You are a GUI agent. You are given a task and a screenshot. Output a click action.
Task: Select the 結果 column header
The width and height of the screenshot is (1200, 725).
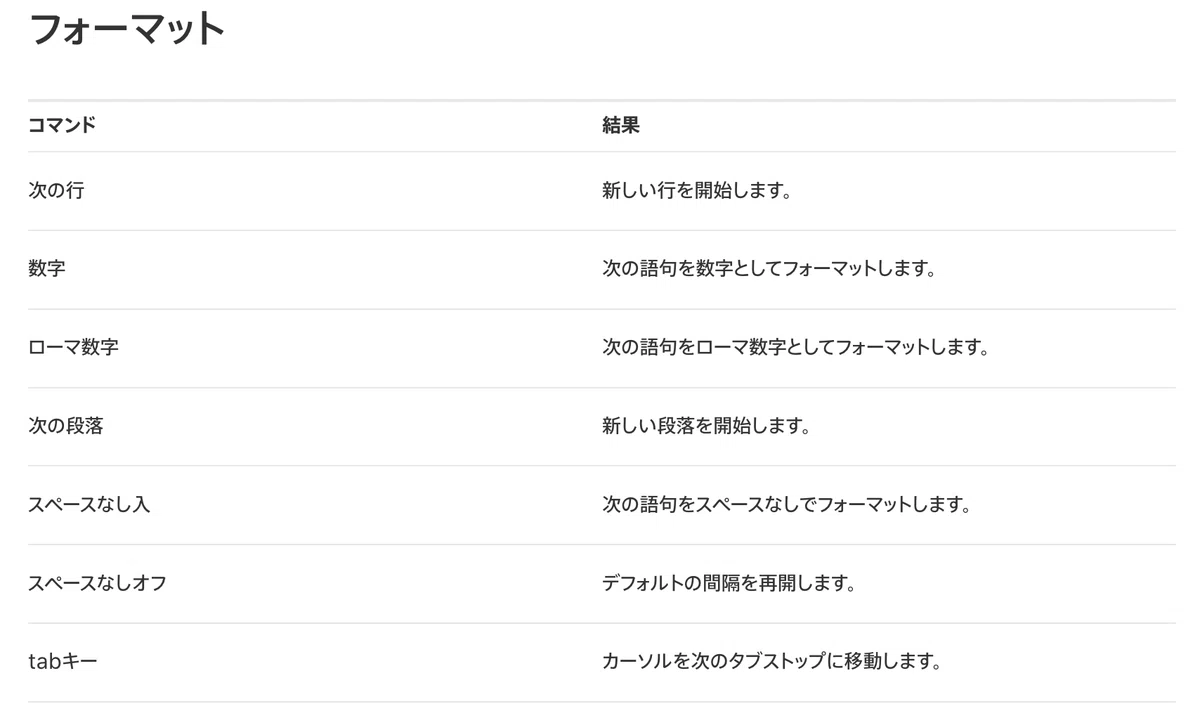click(620, 126)
